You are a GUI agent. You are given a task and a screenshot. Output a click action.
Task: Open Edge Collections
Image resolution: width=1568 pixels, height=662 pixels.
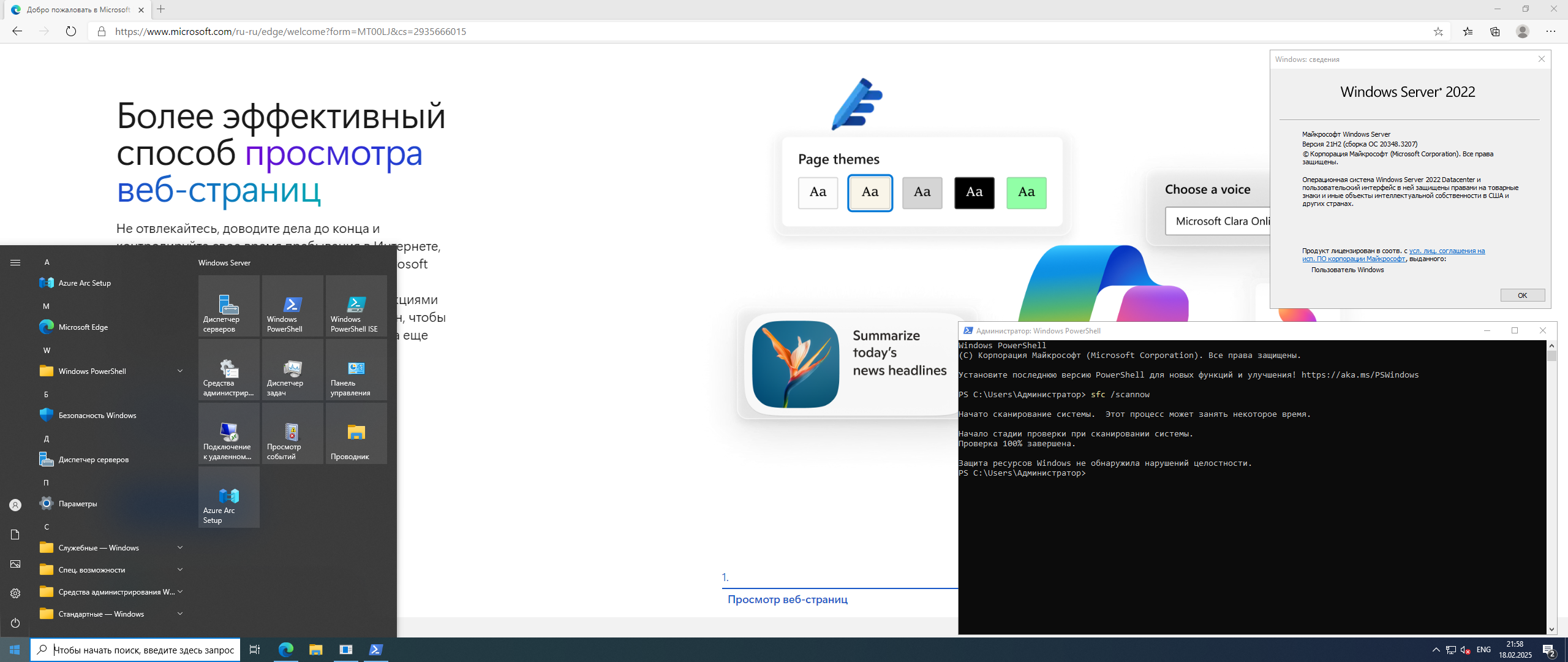tap(1495, 31)
